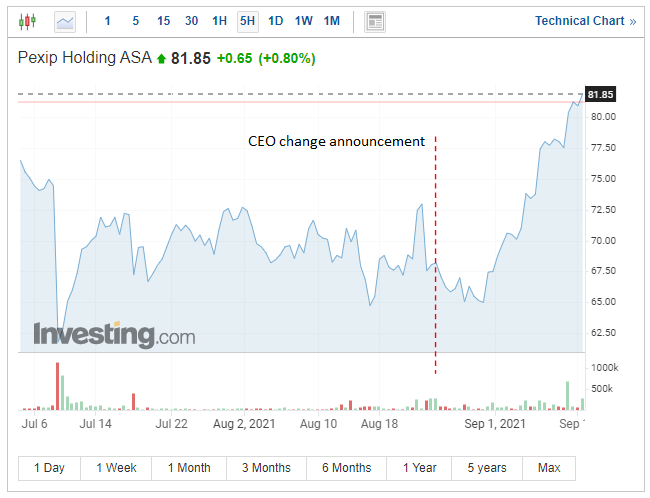Click the (+0.80%) percent change
This screenshot has height=498, width=650.
(286, 58)
